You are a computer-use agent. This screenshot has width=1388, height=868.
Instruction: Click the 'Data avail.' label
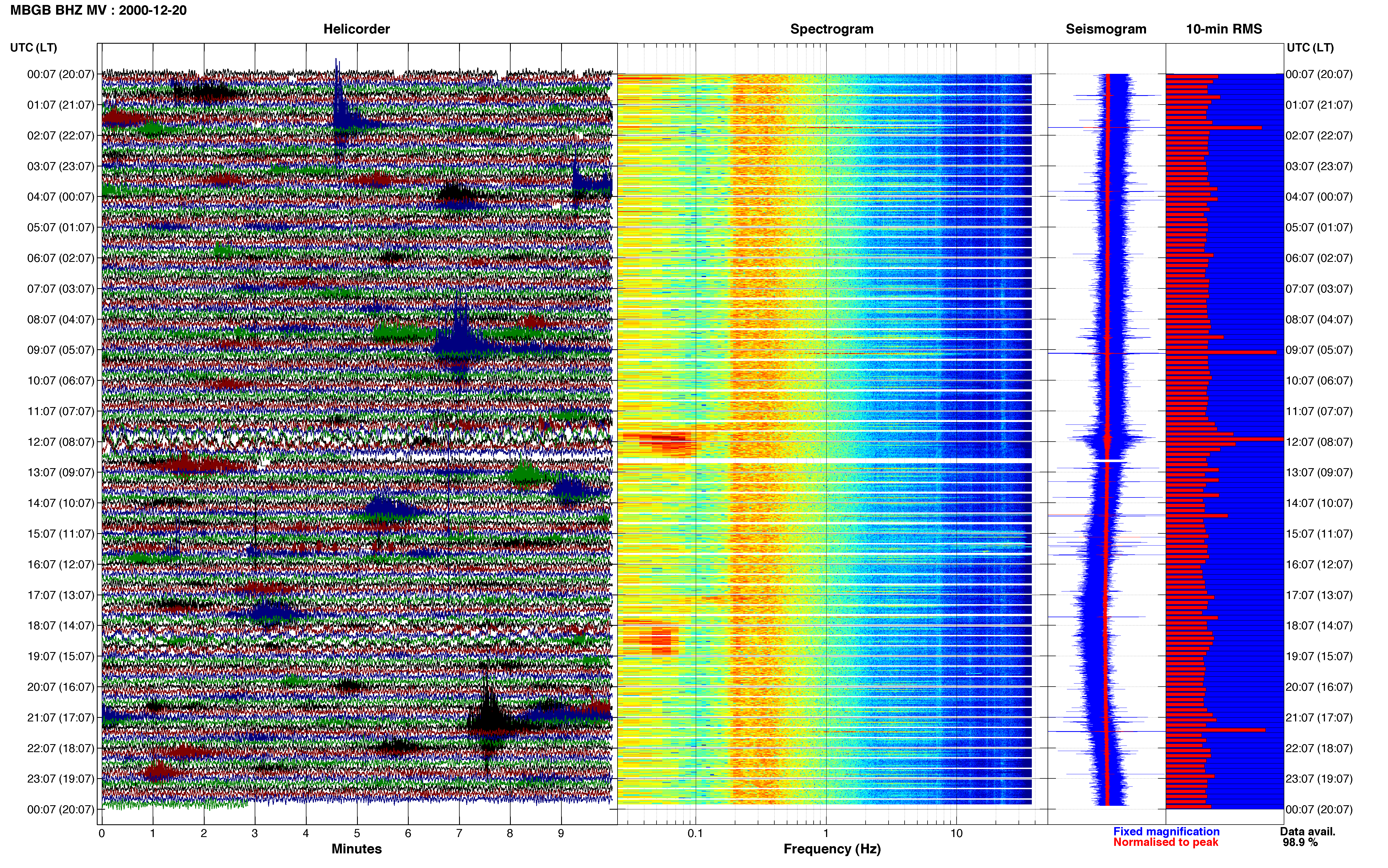(1308, 831)
